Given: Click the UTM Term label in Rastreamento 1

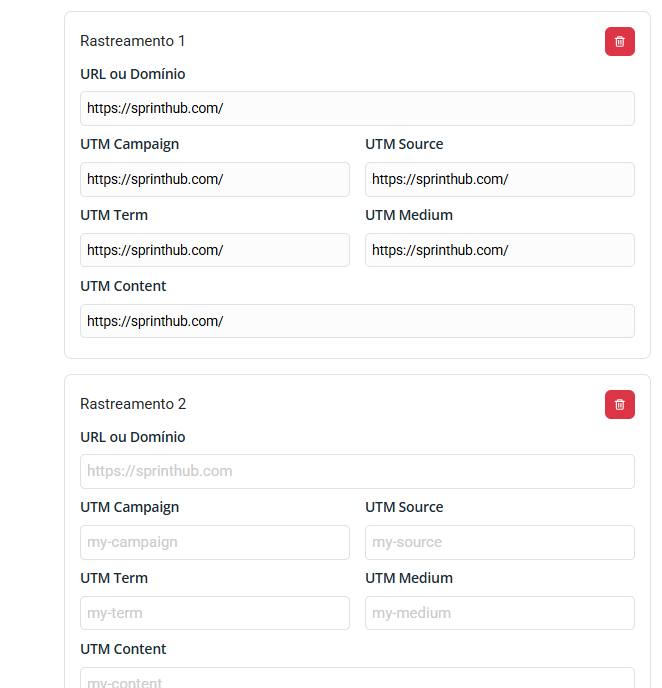Looking at the screenshot, I should pos(114,215).
